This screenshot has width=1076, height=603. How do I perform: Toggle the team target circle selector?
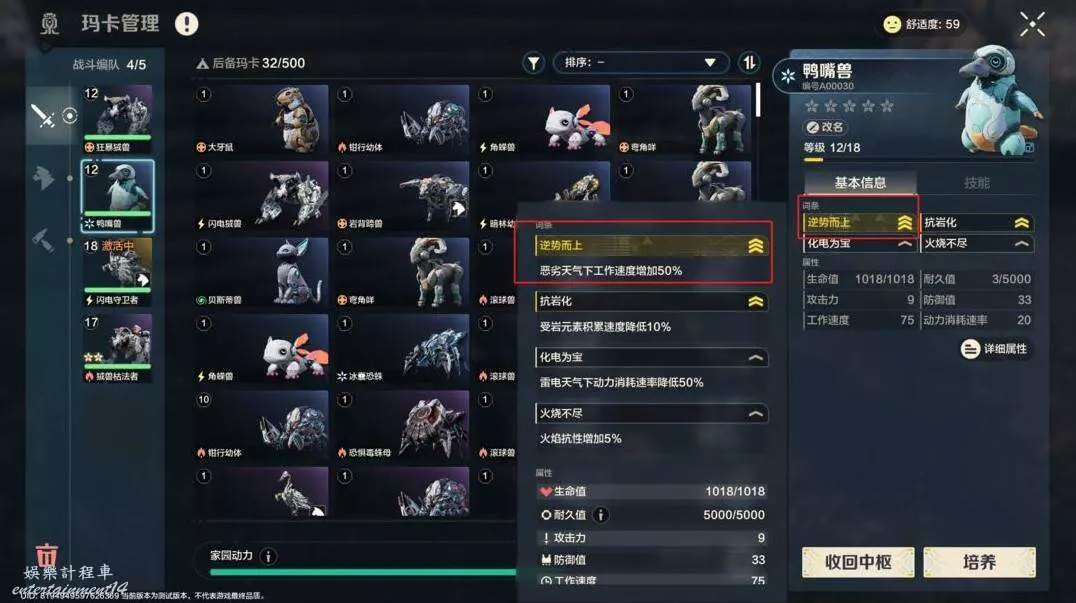[x=70, y=115]
